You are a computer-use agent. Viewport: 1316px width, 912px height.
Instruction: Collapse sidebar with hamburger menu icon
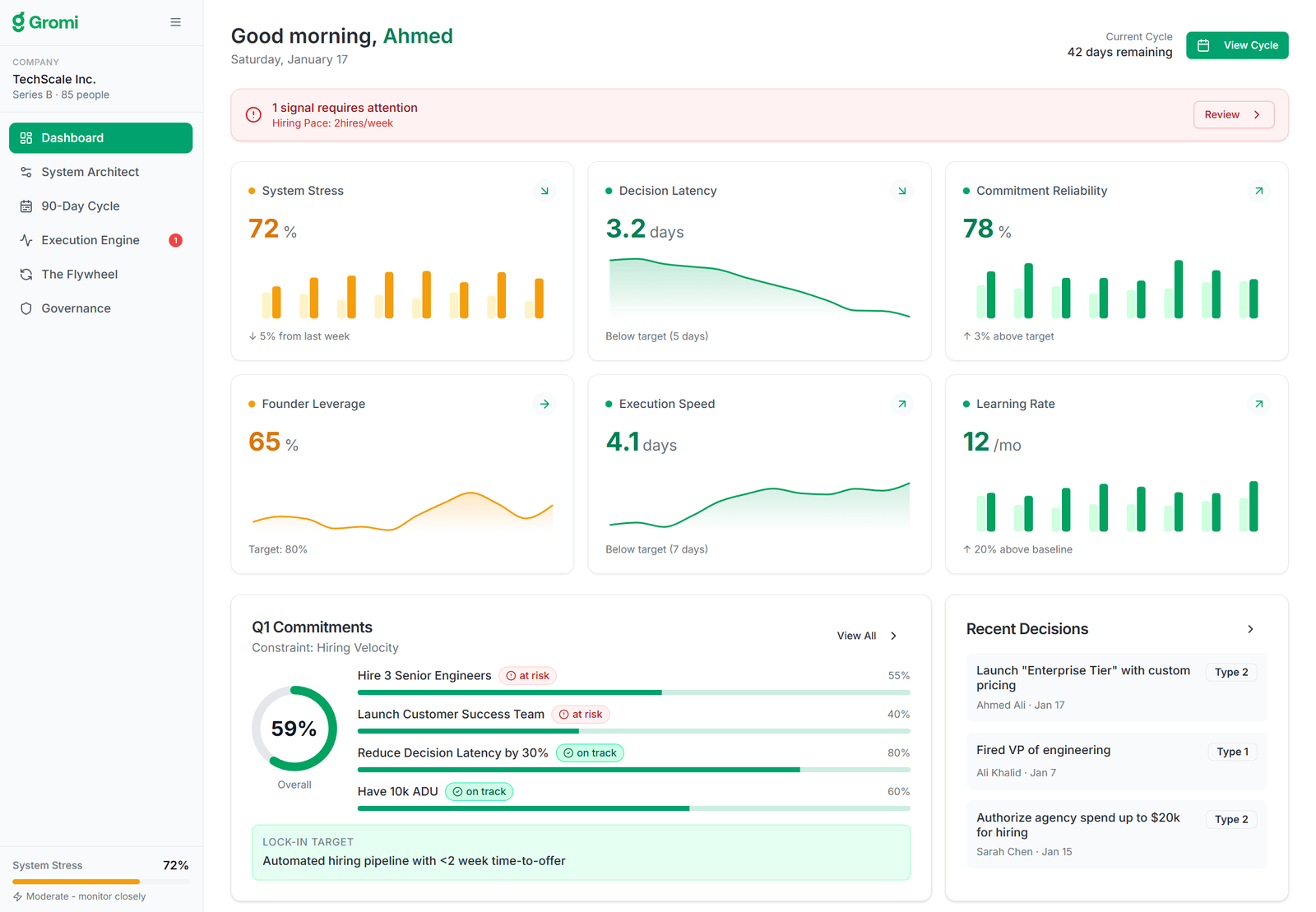[175, 22]
